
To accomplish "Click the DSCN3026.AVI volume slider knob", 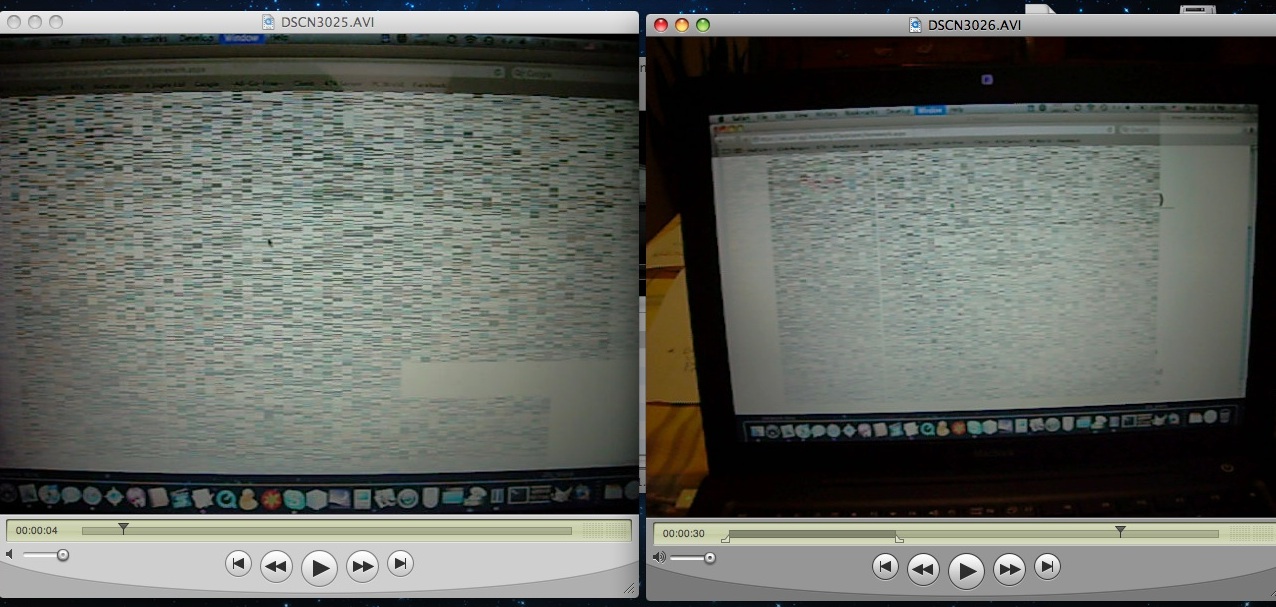I will click(x=710, y=557).
